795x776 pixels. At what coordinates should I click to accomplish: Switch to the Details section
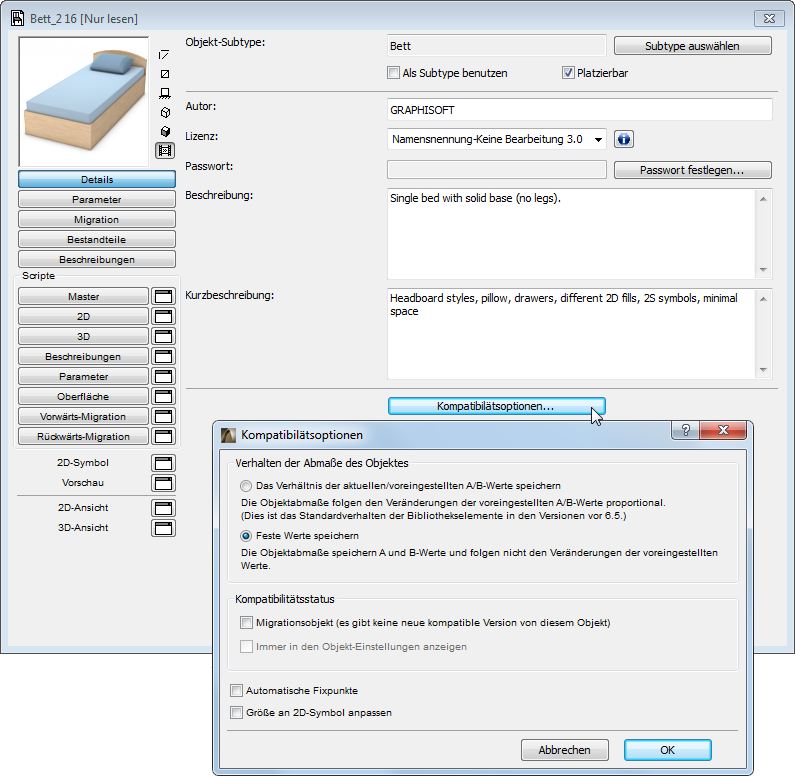tap(97, 179)
